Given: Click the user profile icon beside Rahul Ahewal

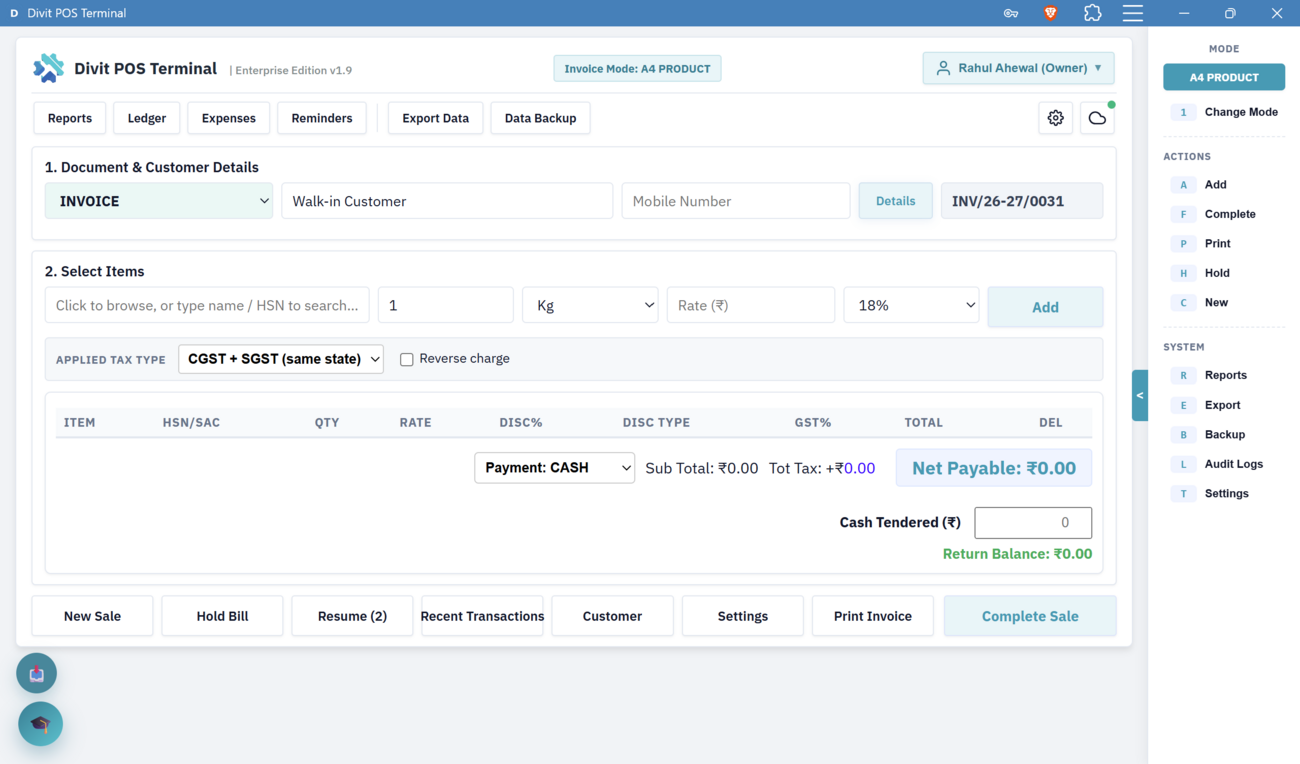Looking at the screenshot, I should pos(943,68).
